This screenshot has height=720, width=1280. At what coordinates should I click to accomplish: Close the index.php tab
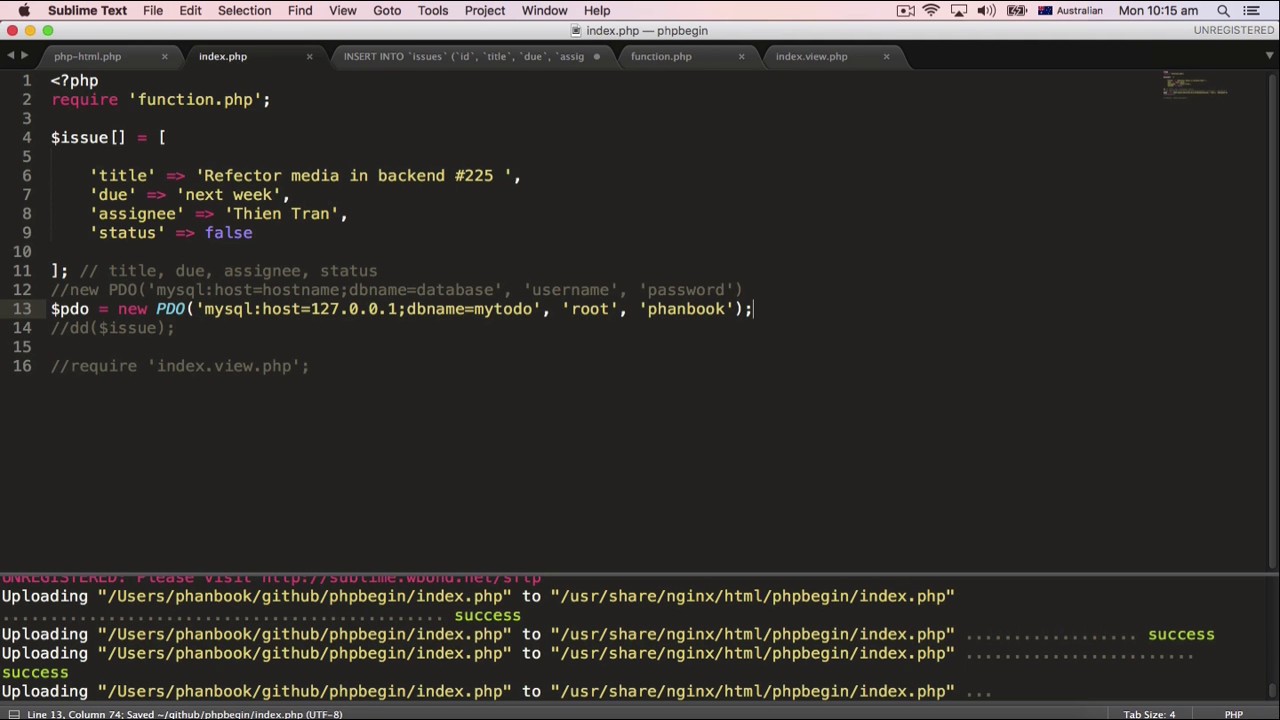pyautogui.click(x=309, y=56)
